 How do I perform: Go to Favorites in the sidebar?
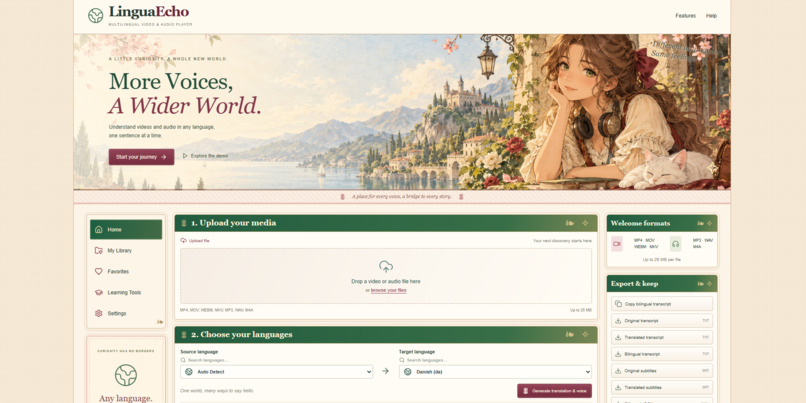[126, 271]
